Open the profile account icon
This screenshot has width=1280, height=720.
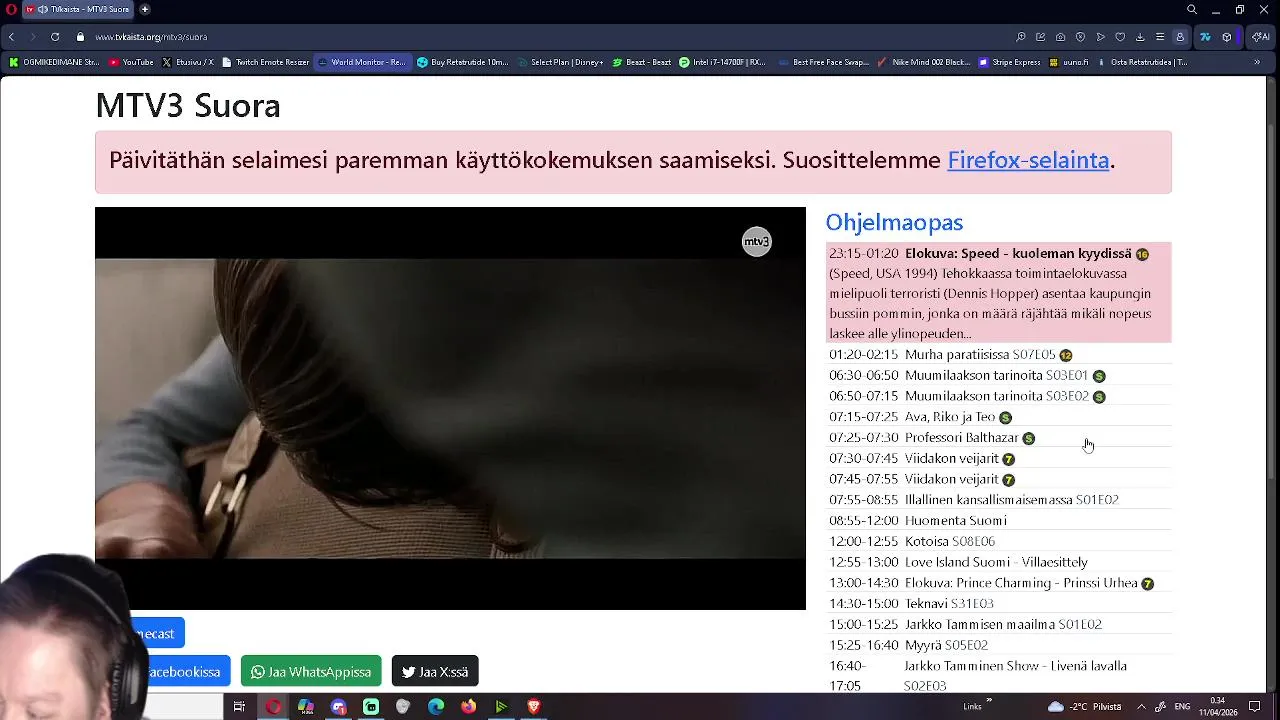(1180, 37)
